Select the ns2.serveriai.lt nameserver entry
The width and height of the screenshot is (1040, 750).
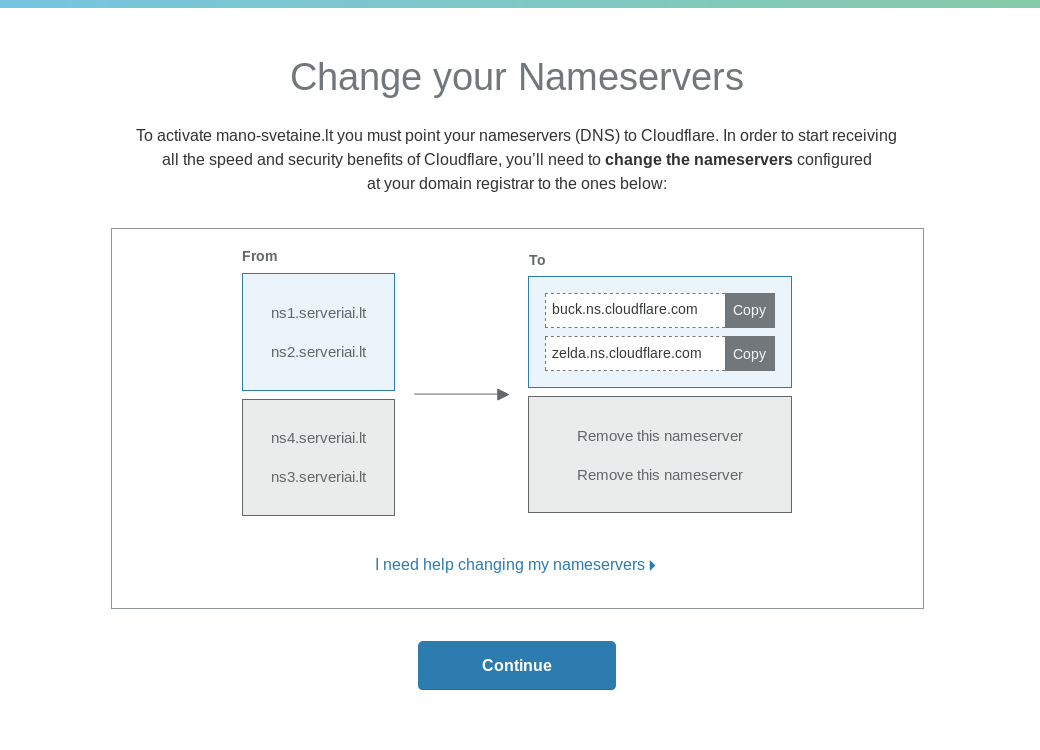click(318, 352)
